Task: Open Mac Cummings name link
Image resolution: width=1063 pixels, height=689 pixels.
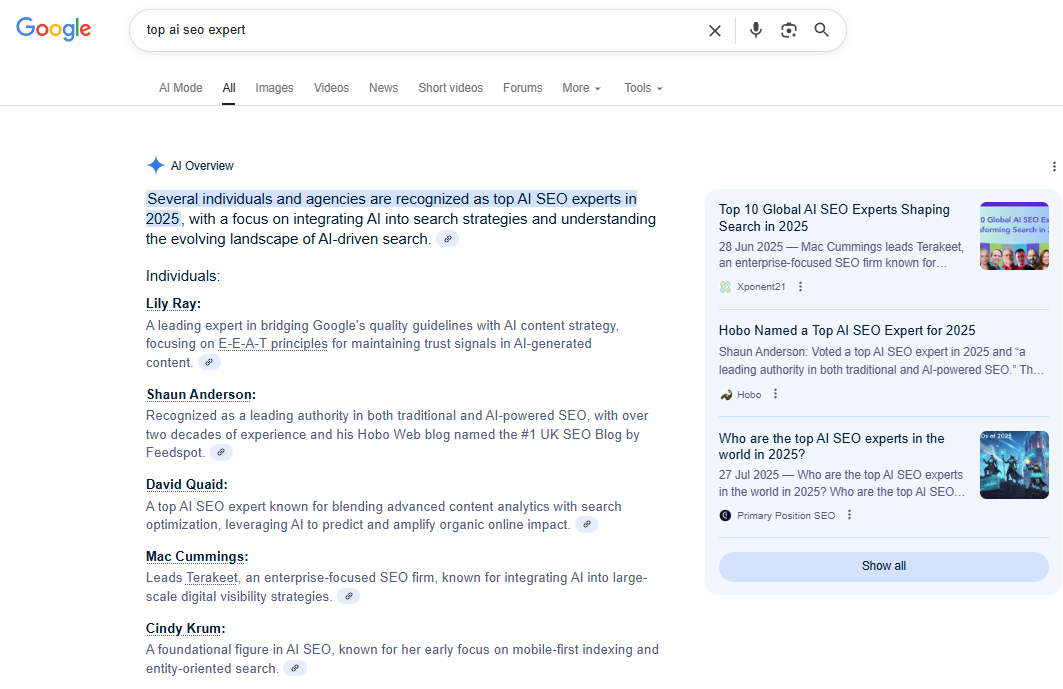Action: (x=197, y=557)
